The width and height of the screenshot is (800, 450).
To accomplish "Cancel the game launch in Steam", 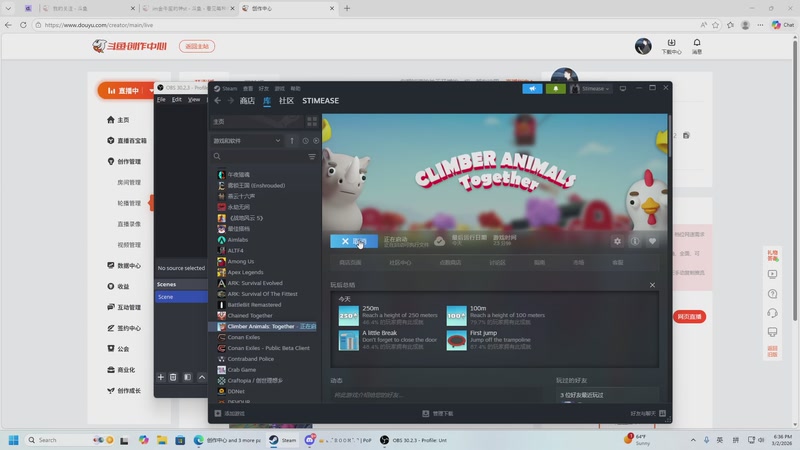I will point(354,241).
